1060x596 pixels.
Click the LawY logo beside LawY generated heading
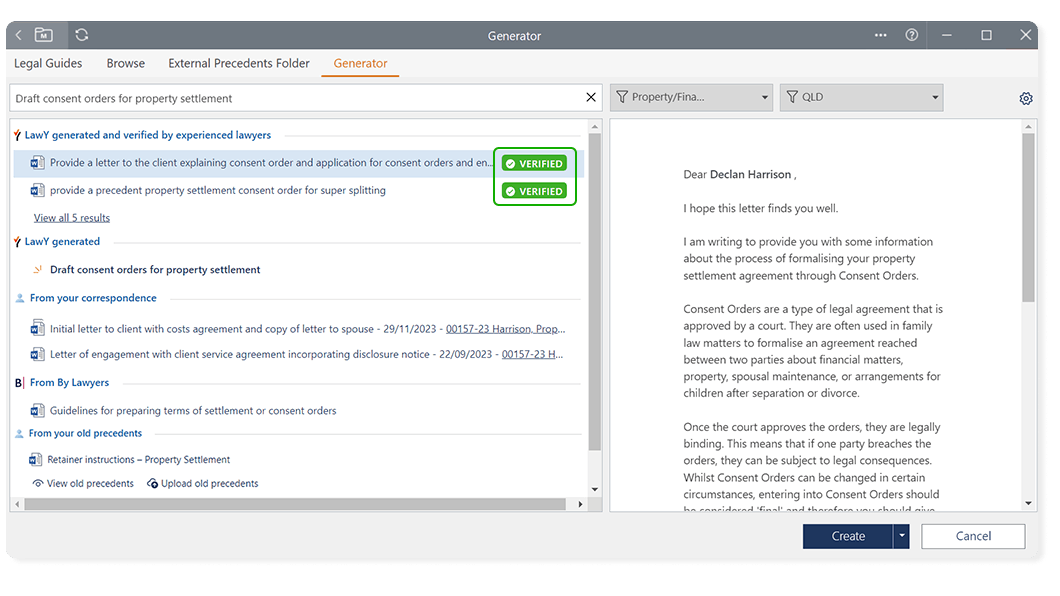[x=18, y=242]
